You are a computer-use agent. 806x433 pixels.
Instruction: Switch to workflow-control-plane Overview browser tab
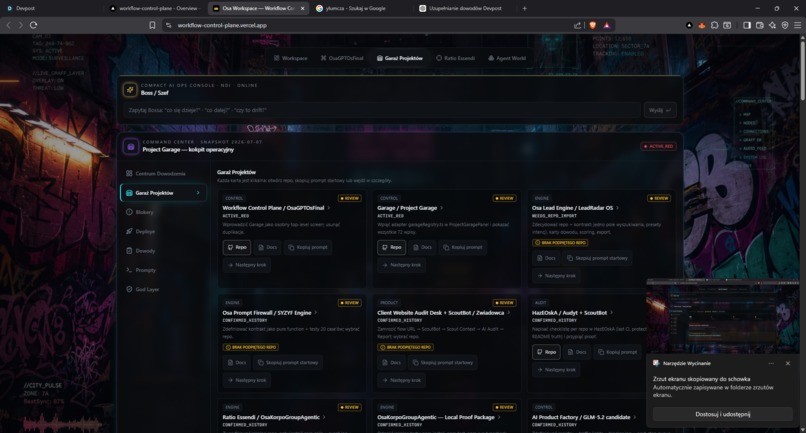(x=154, y=8)
